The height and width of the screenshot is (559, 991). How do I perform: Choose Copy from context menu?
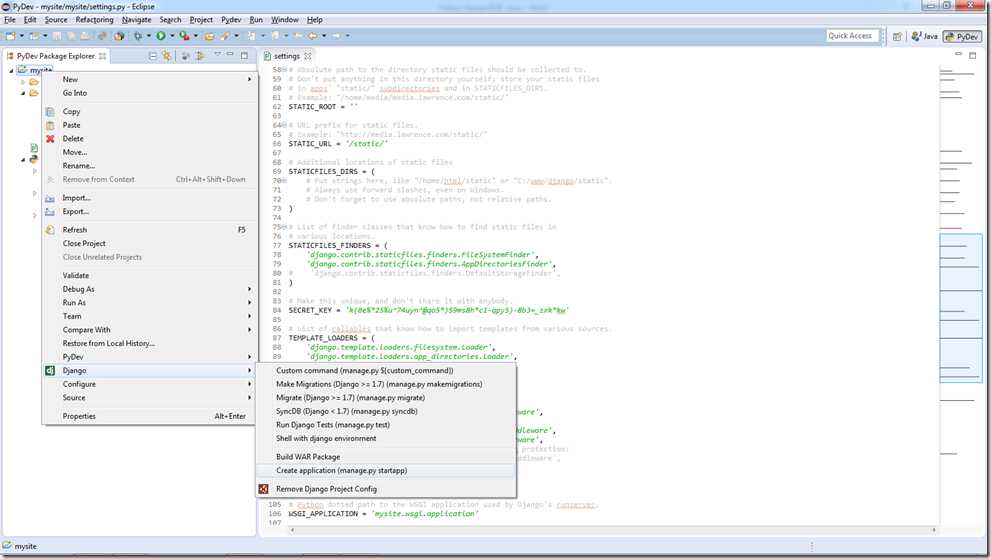[x=150, y=111]
